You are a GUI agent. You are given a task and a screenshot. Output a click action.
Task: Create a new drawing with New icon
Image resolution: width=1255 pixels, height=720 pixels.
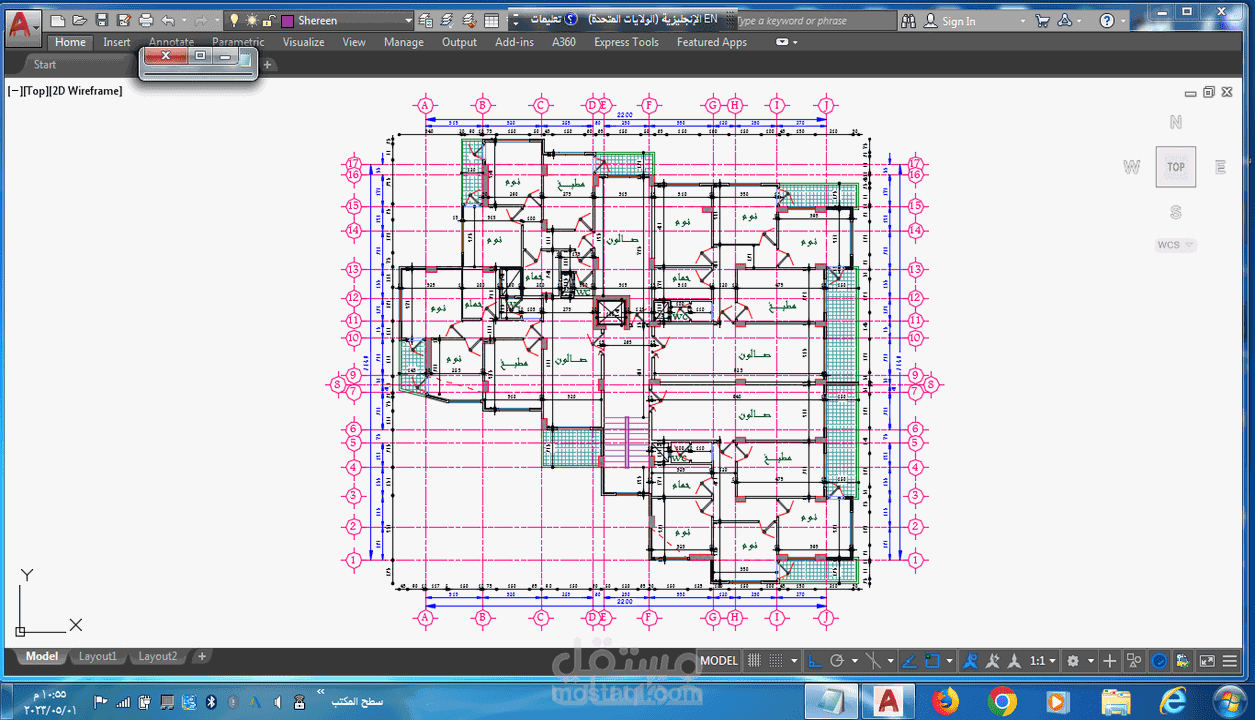point(59,20)
